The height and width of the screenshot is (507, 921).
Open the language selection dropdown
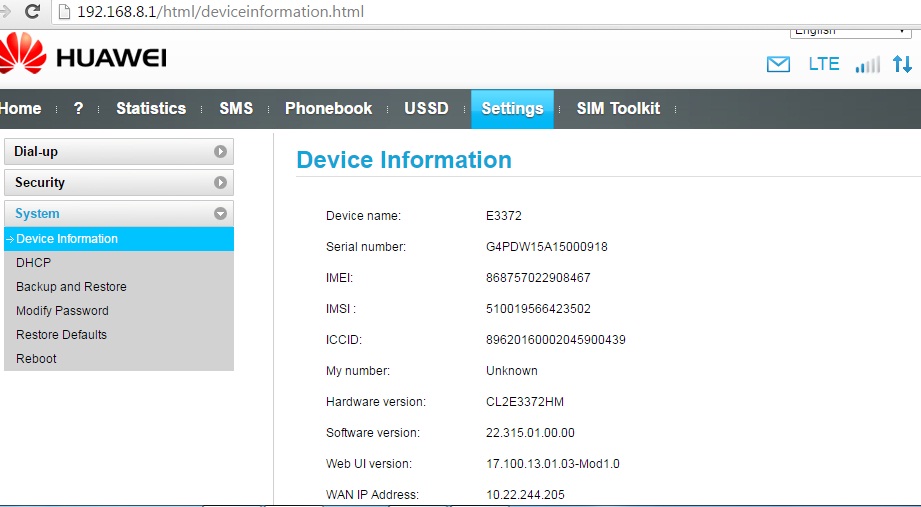850,32
